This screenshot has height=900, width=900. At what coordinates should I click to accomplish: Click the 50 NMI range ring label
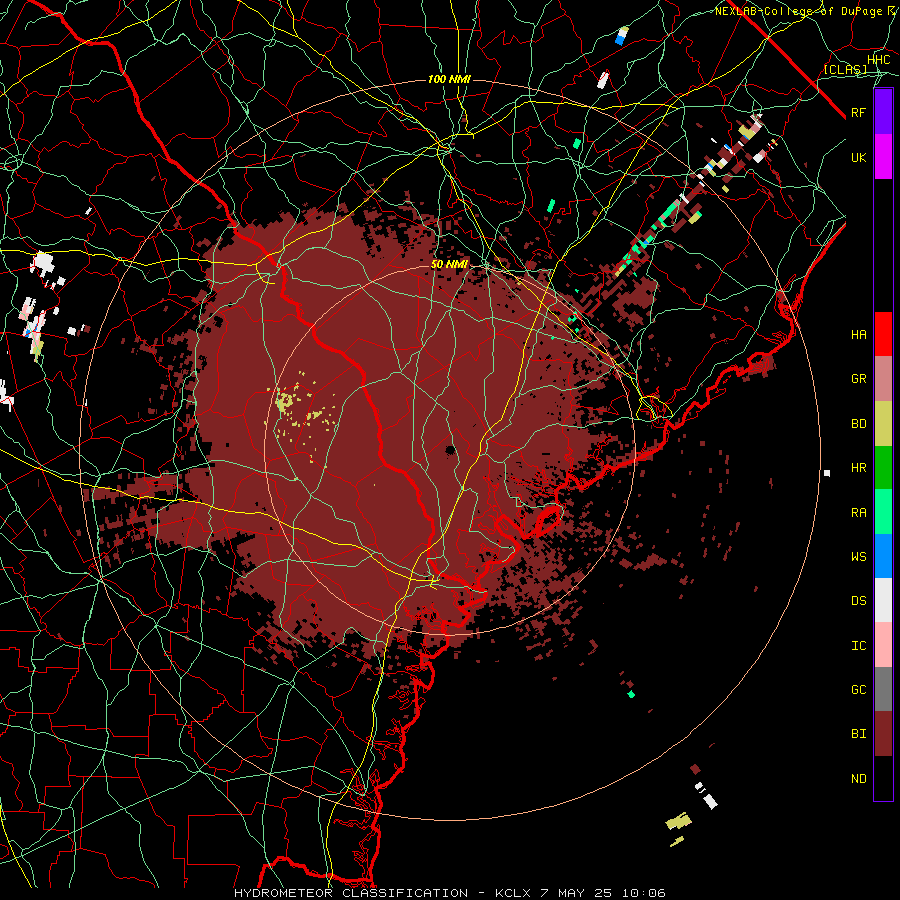[449, 264]
